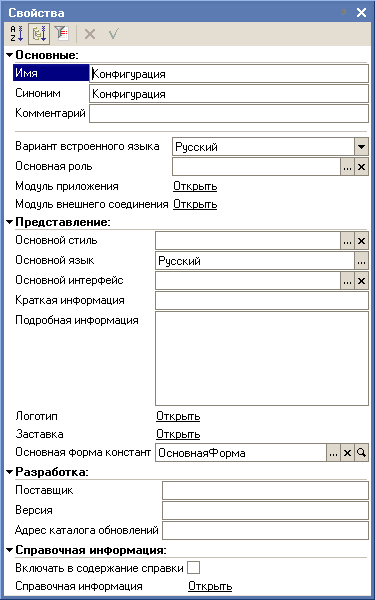375x600 pixels.
Task: Open the Справочная информация link
Action: pyautogui.click(x=210, y=586)
